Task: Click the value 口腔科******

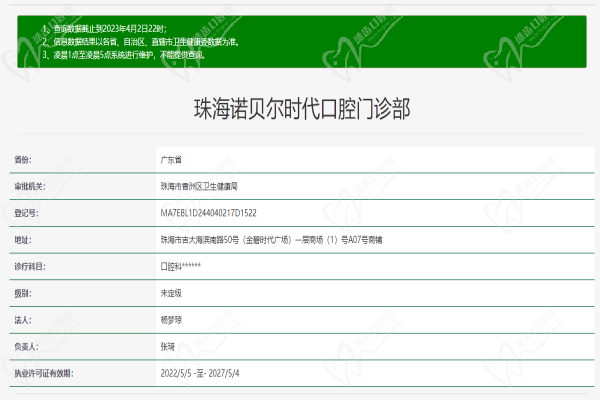Action: pyautogui.click(x=181, y=266)
